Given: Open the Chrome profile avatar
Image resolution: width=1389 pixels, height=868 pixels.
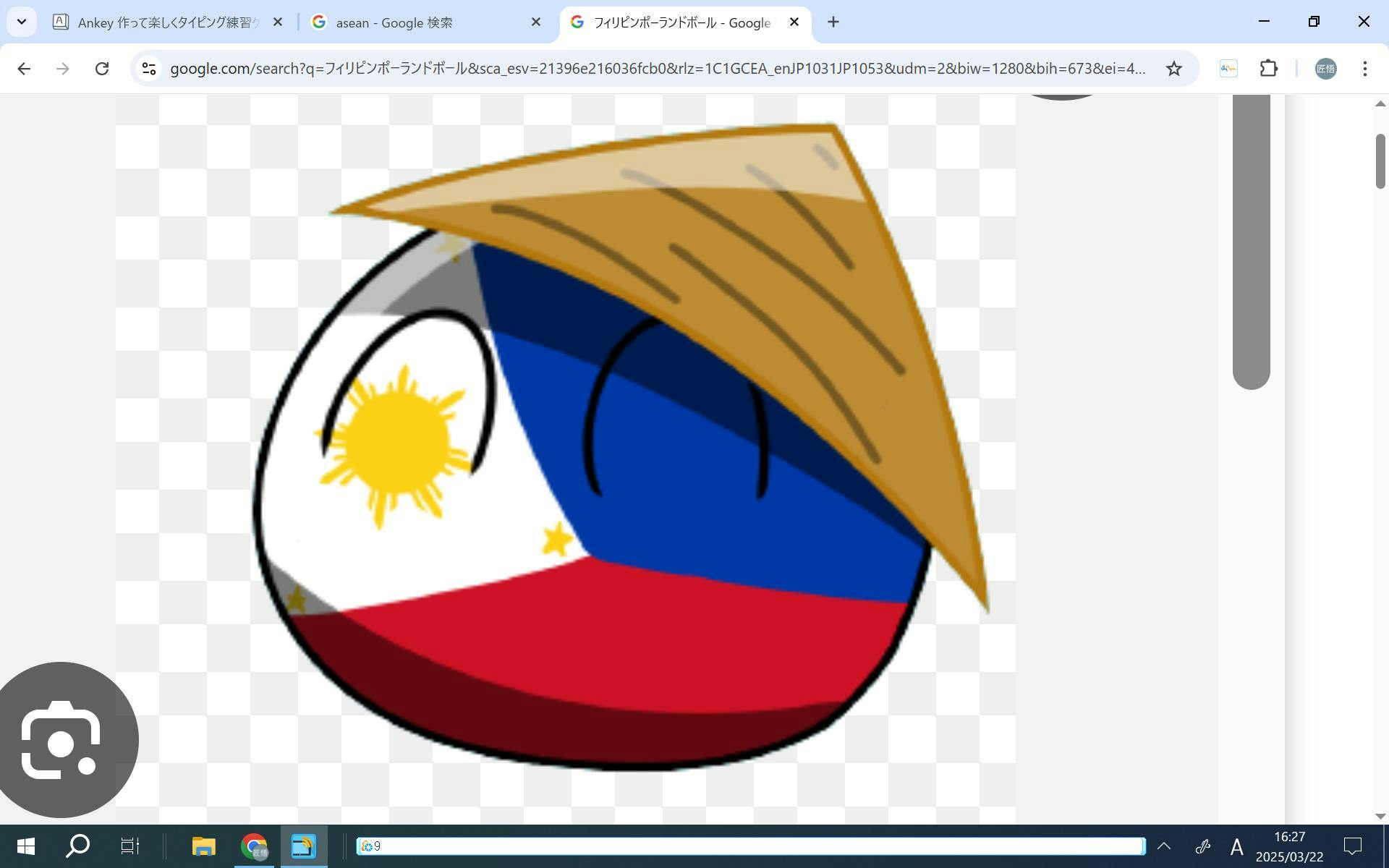Looking at the screenshot, I should [x=1325, y=69].
